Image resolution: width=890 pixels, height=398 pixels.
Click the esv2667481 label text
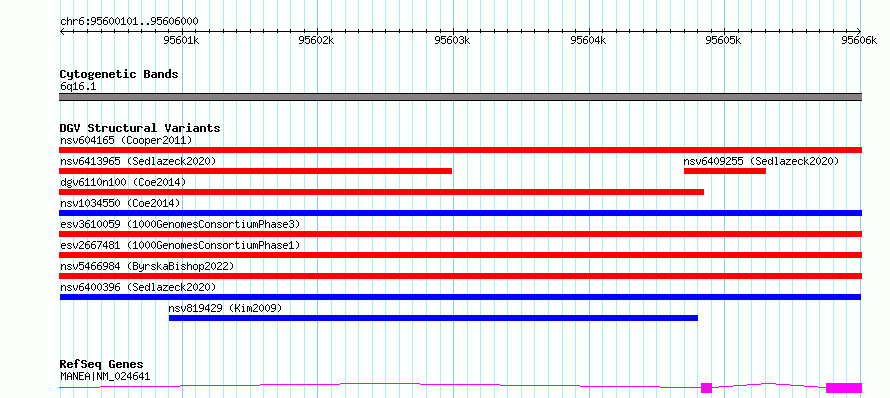point(180,245)
